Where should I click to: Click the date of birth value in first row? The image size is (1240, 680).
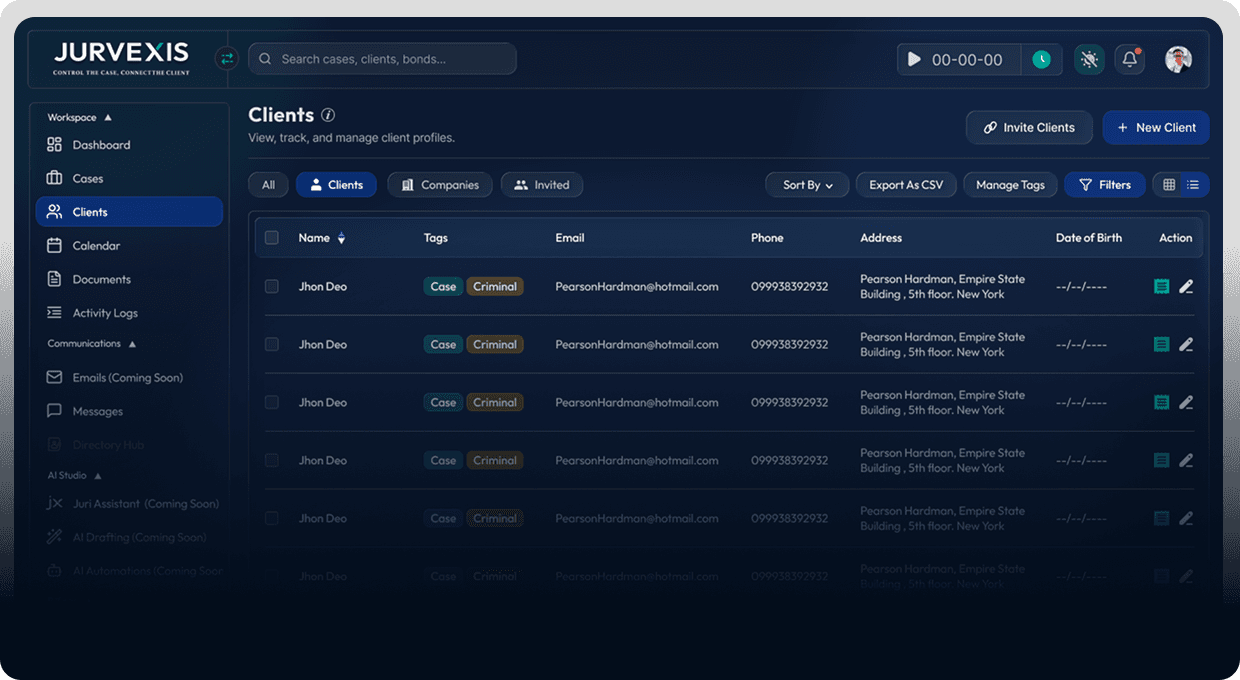[x=1081, y=287]
